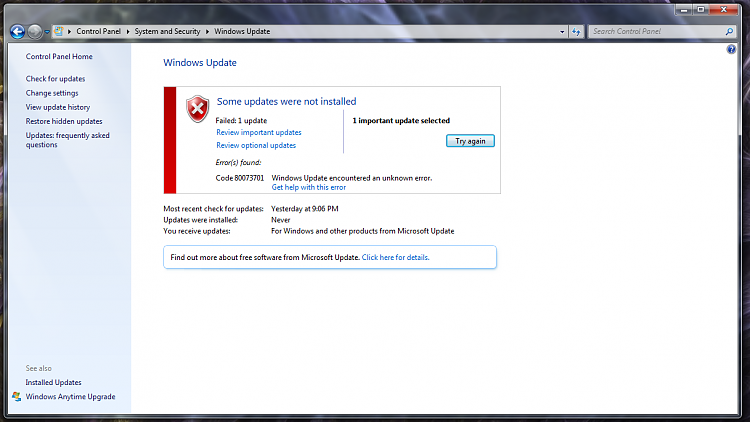Click the Some updates were not installed heading
Viewport: 750px width, 422px height.
click(x=287, y=101)
